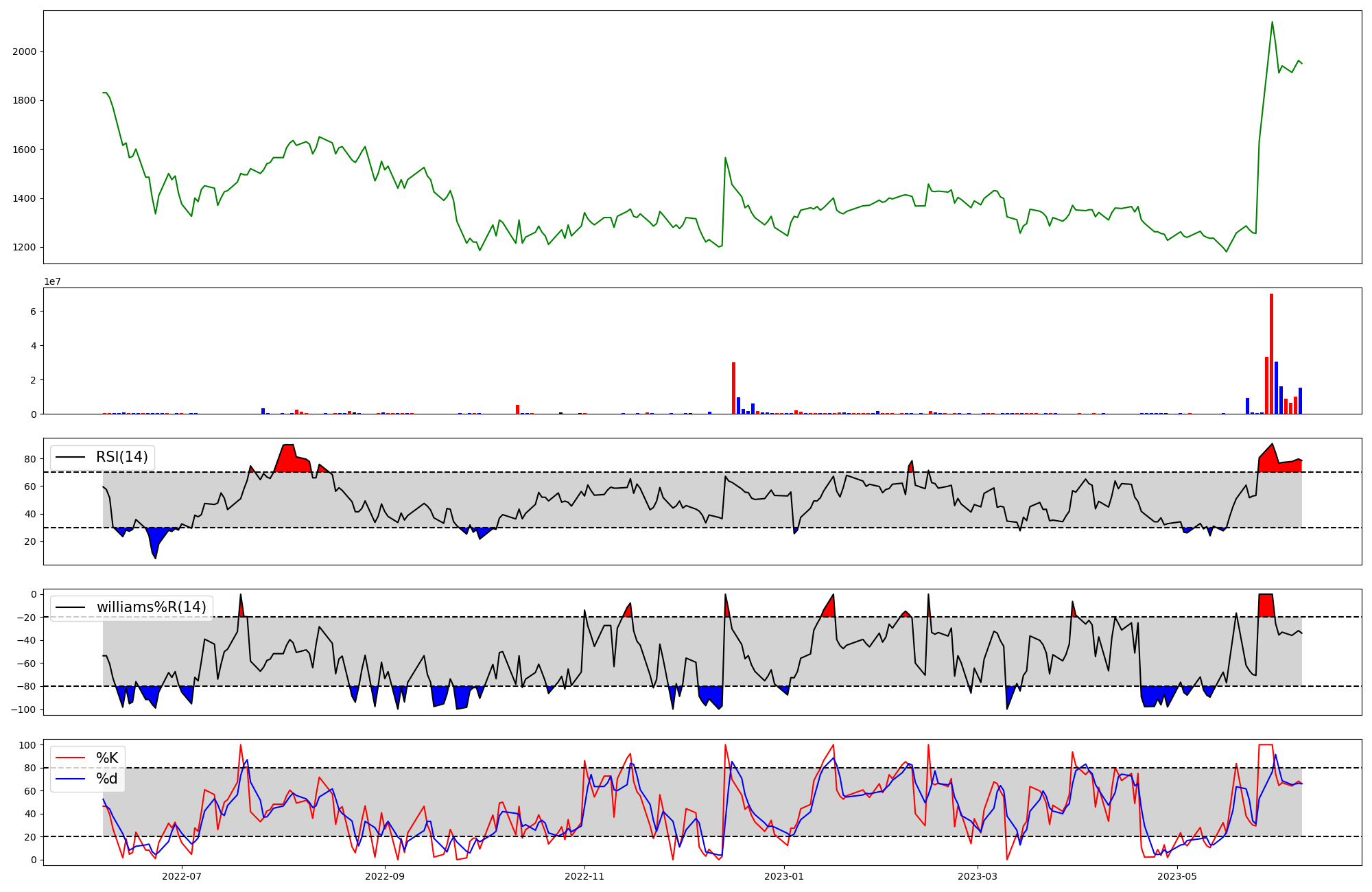Screen dimensions: 1372x892
Task: Click the 2000 price axis tick label
Action: point(25,51)
